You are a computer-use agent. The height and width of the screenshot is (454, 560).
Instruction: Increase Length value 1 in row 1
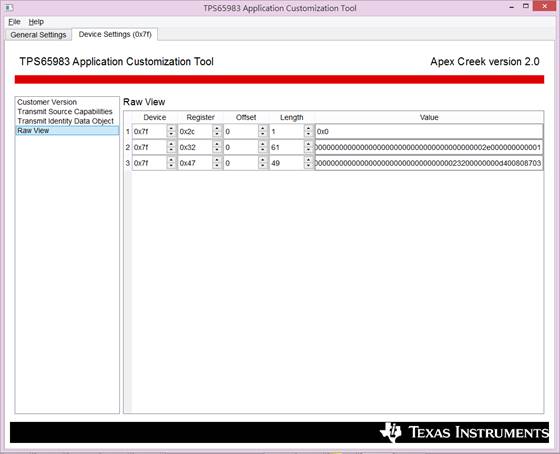coord(309,128)
